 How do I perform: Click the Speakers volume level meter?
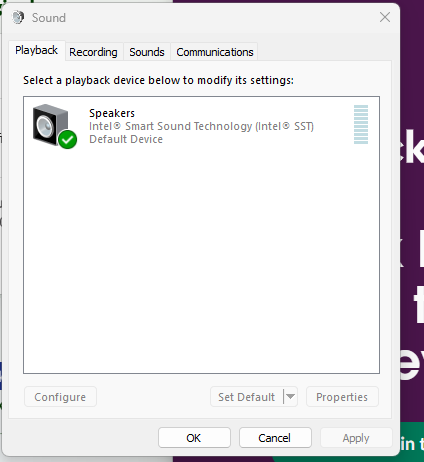(361, 124)
